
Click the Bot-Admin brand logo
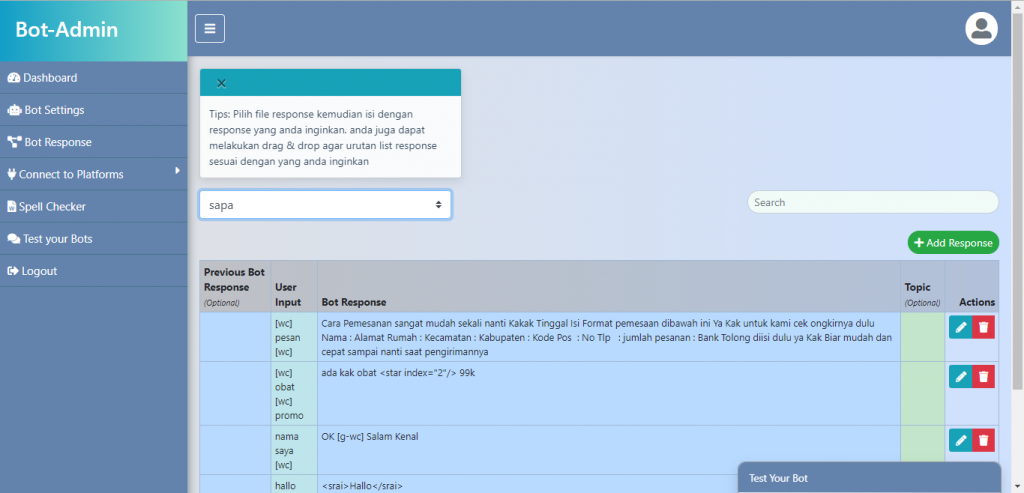(67, 29)
